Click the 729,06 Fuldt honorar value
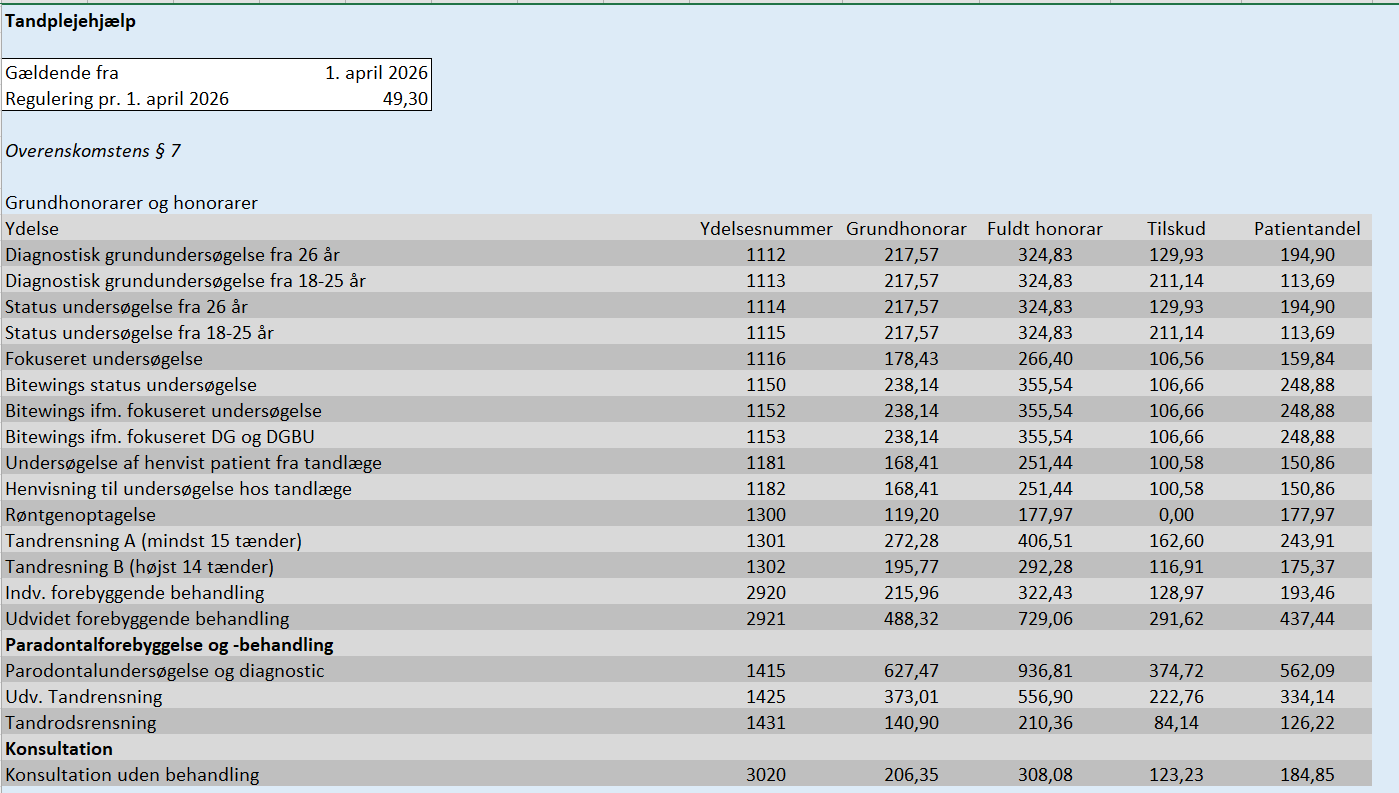1399x793 pixels. click(1045, 619)
